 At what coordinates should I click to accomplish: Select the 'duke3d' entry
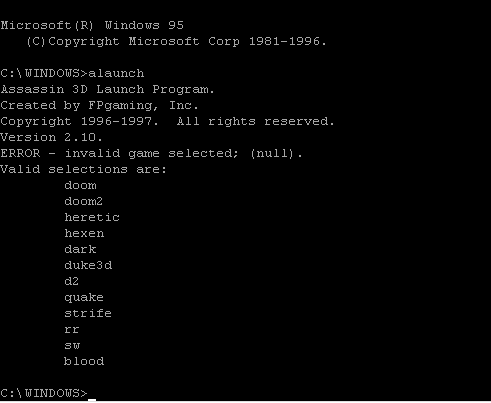pyautogui.click(x=88, y=265)
